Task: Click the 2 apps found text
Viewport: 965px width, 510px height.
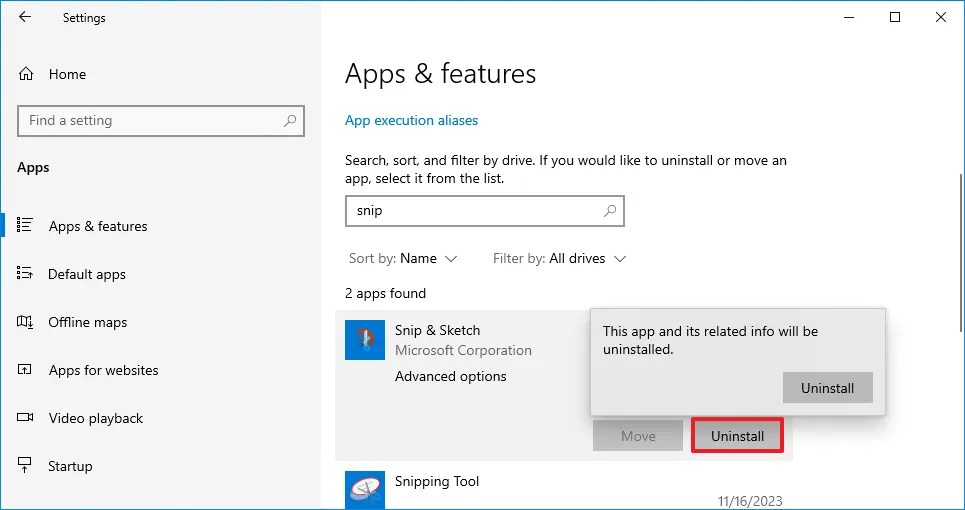Action: tap(385, 293)
